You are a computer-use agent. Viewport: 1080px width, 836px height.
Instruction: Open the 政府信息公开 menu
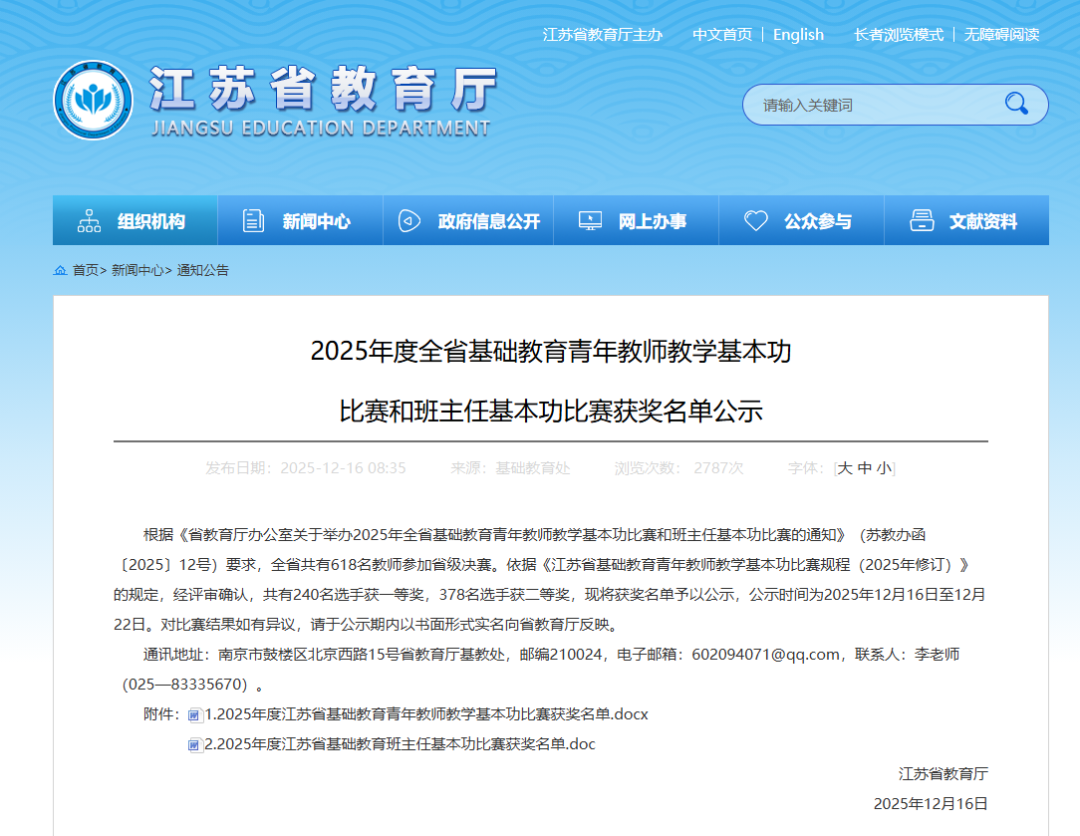coord(488,221)
